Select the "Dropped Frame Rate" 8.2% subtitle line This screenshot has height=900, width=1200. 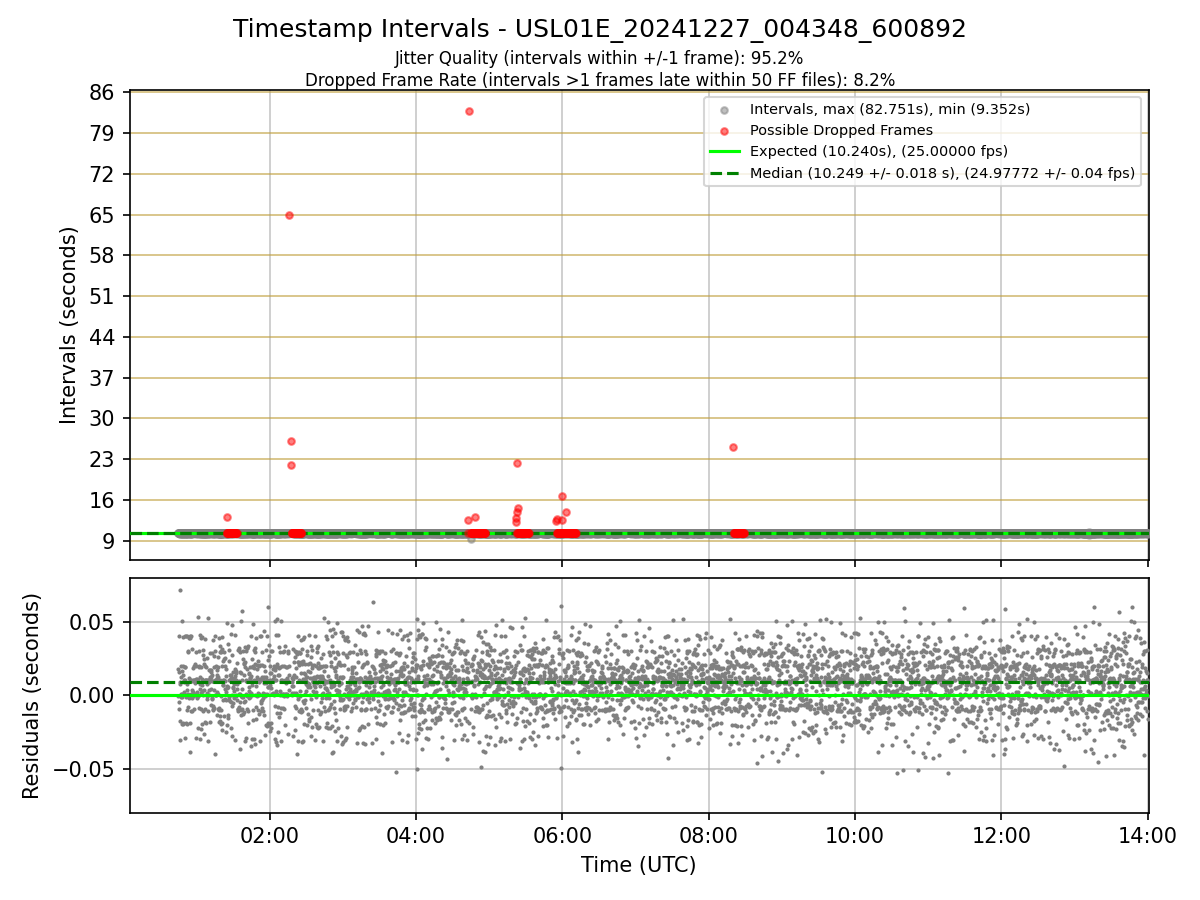click(600, 80)
